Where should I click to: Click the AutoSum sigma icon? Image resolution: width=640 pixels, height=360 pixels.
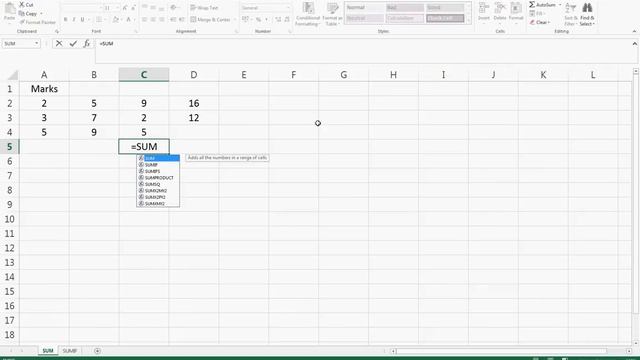coord(532,4)
